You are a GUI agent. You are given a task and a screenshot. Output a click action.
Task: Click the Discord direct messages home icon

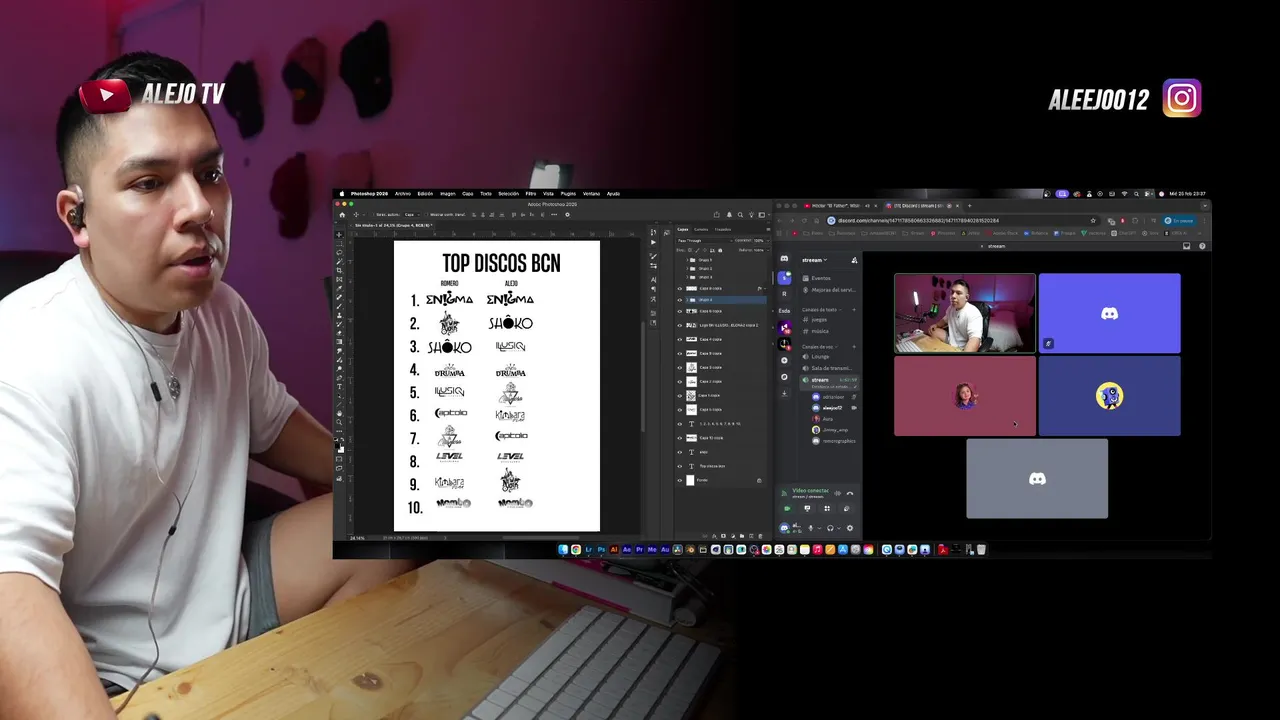[x=784, y=258]
